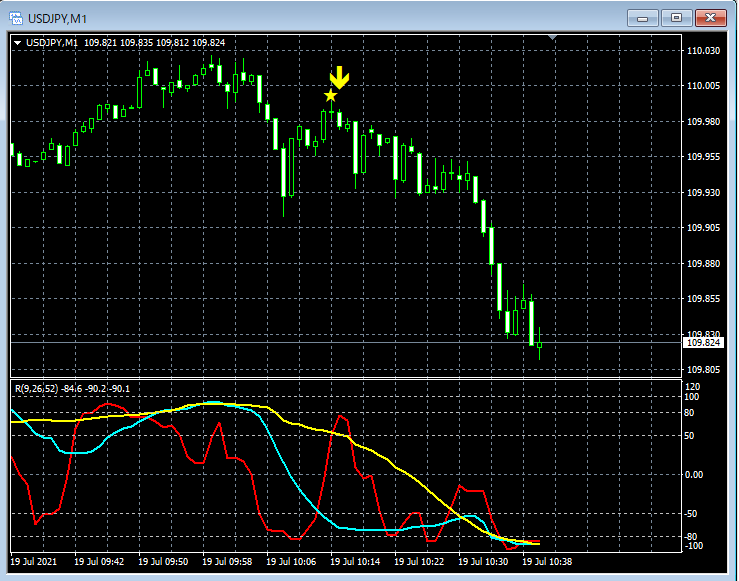Click the 109.880 price scale label
Image resolution: width=739 pixels, height=581 pixels.
click(703, 263)
